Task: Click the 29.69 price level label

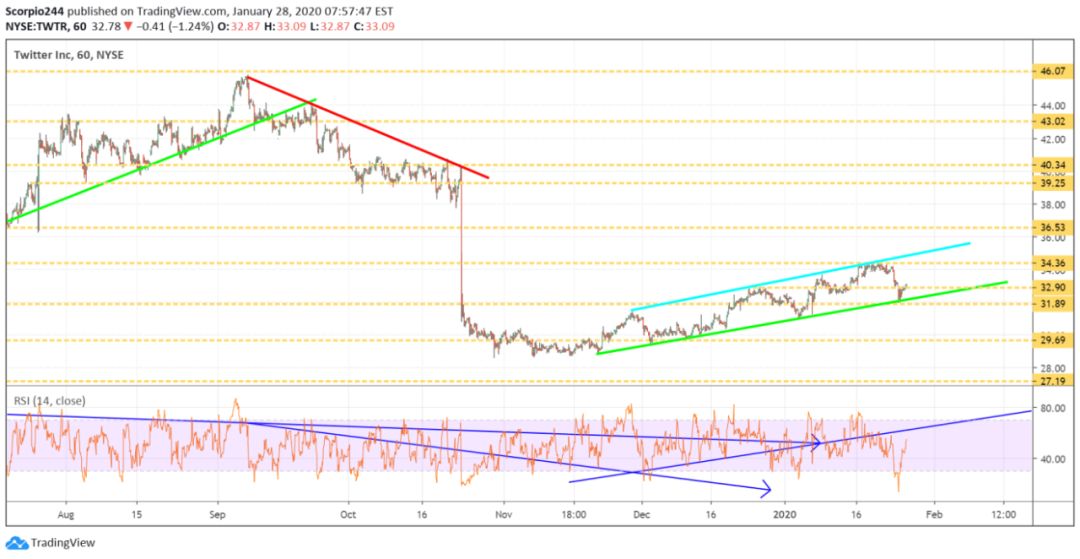Action: coord(1052,339)
